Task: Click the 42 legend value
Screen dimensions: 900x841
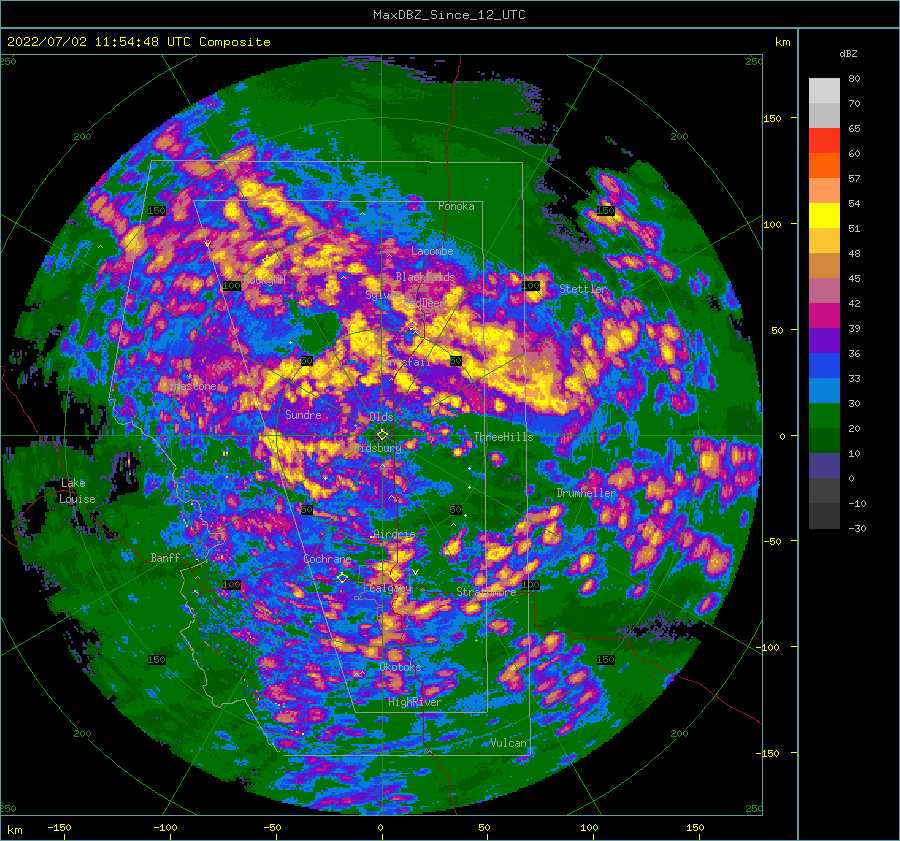Action: point(854,304)
